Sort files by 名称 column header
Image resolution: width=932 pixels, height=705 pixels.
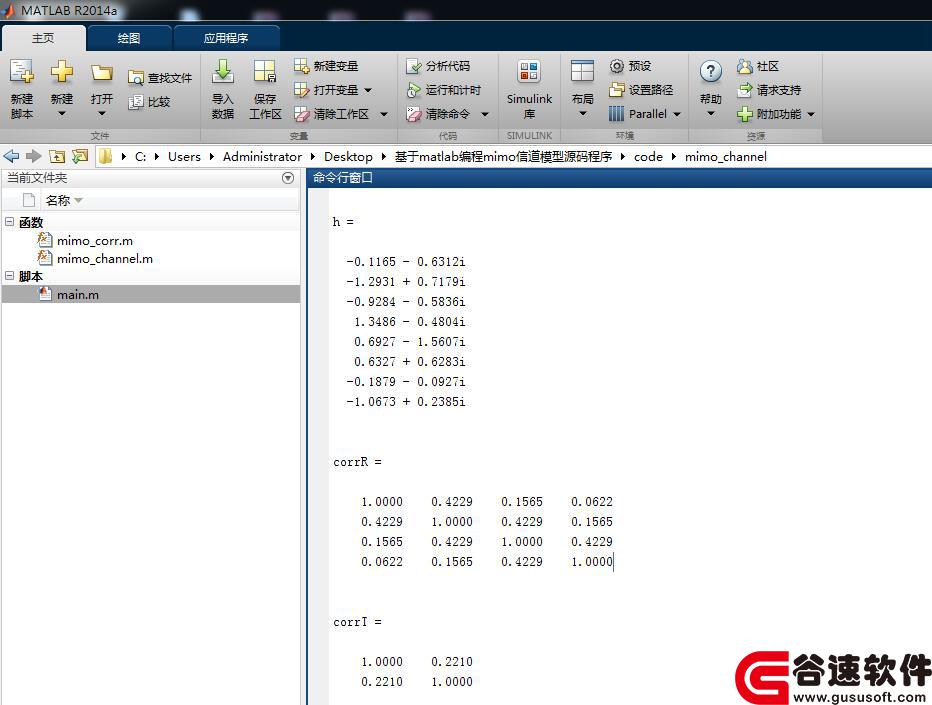(58, 200)
